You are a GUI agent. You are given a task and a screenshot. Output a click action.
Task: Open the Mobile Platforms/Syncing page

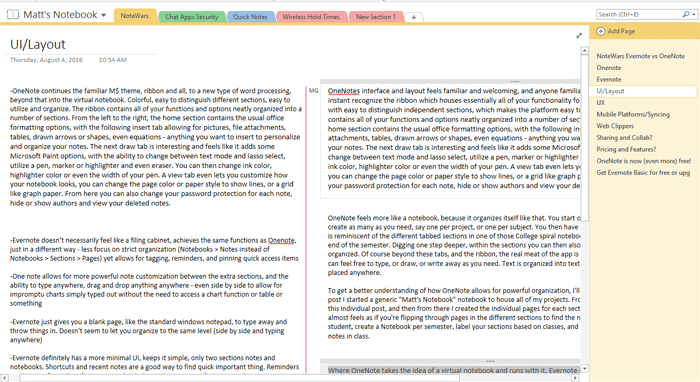coord(633,114)
